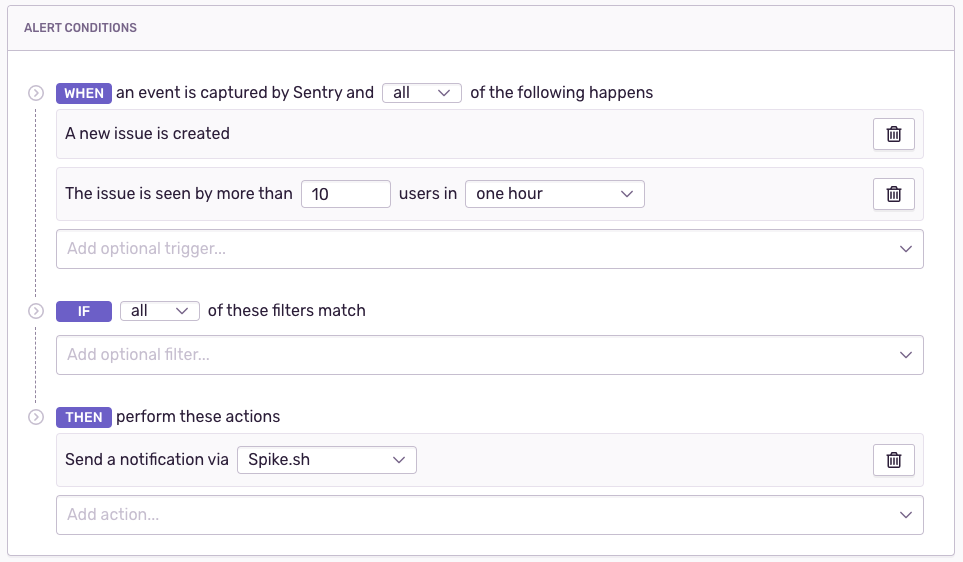Open the Spike.sh notification service dropdown
The image size is (963, 562).
tap(326, 460)
